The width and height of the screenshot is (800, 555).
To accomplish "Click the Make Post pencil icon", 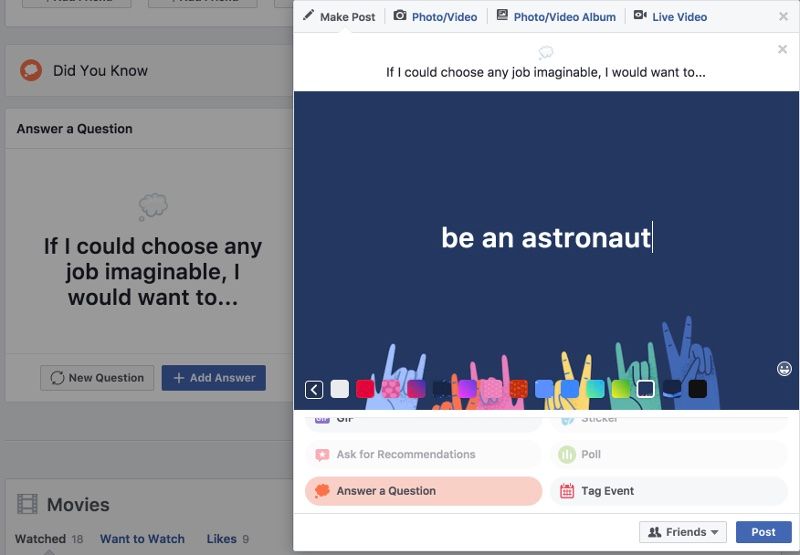I will [308, 16].
